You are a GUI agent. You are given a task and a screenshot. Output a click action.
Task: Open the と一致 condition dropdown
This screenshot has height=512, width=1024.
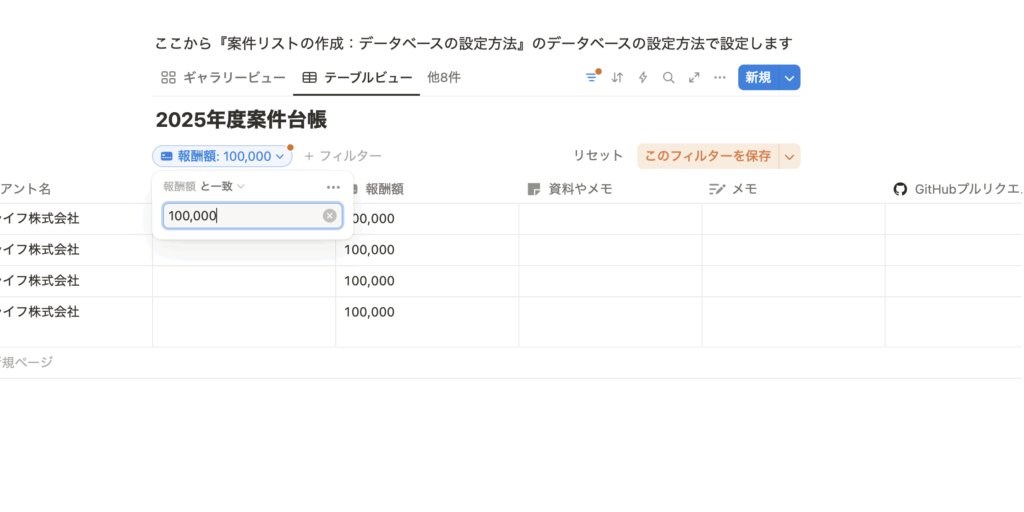pyautogui.click(x=223, y=186)
